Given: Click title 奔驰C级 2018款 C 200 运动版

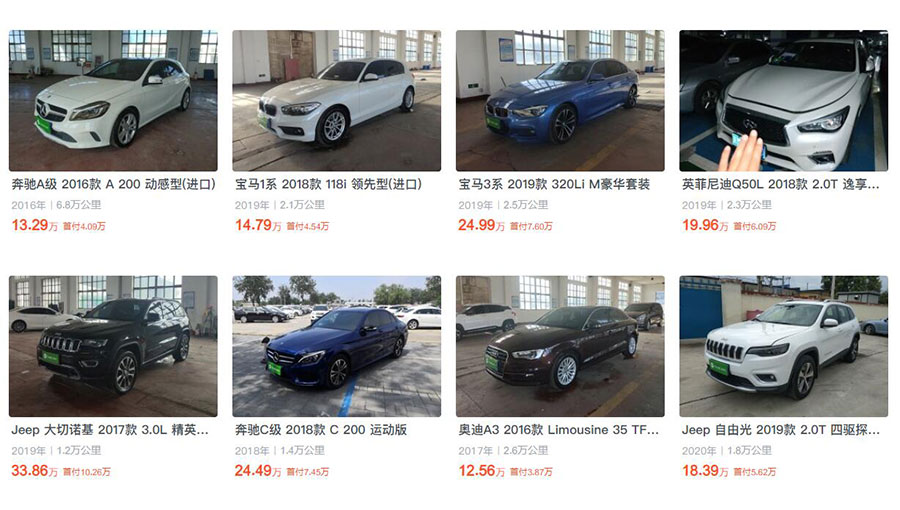Looking at the screenshot, I should point(321,430).
